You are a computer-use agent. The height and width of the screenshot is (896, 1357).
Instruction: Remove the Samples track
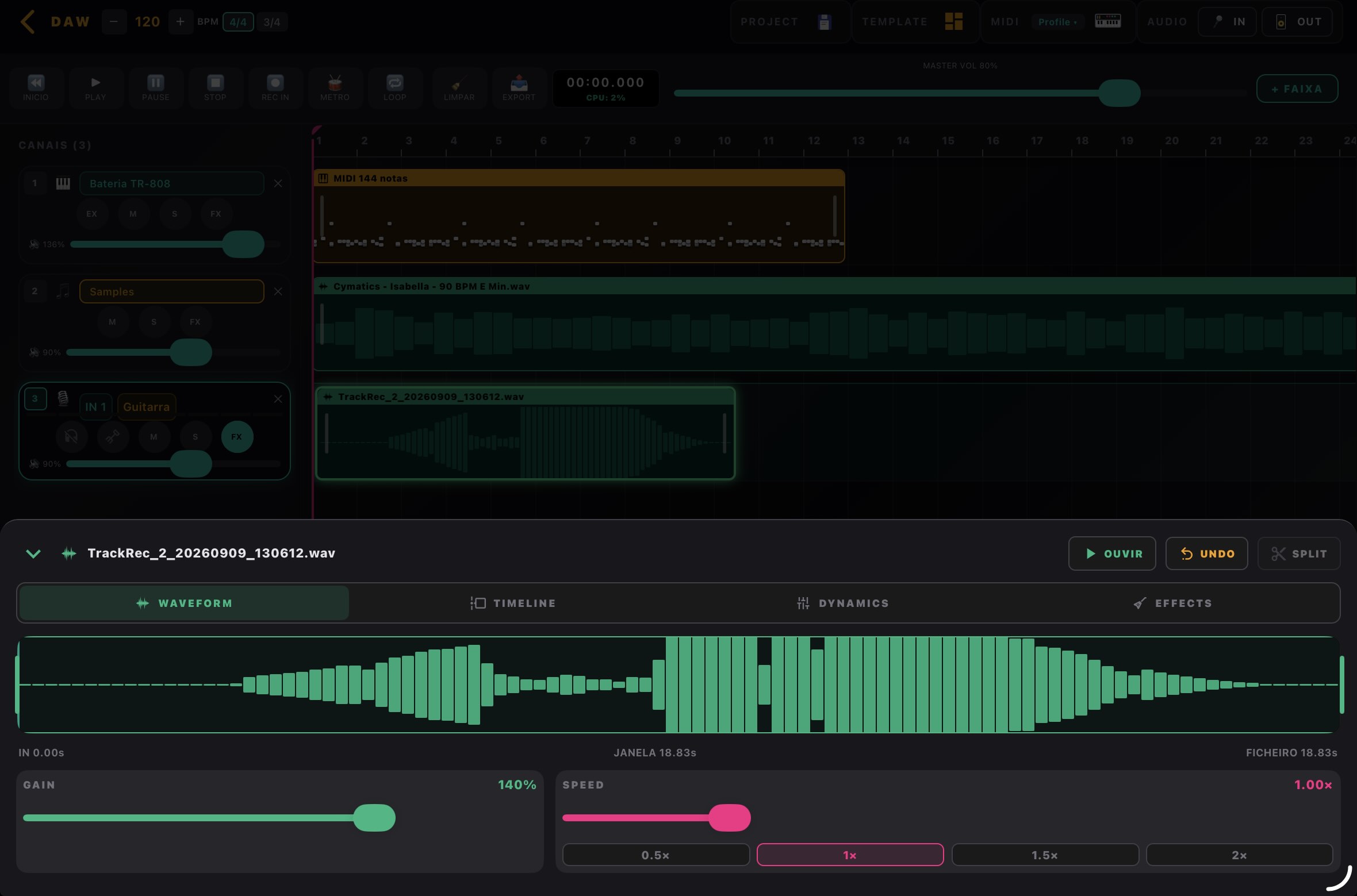pos(278,291)
